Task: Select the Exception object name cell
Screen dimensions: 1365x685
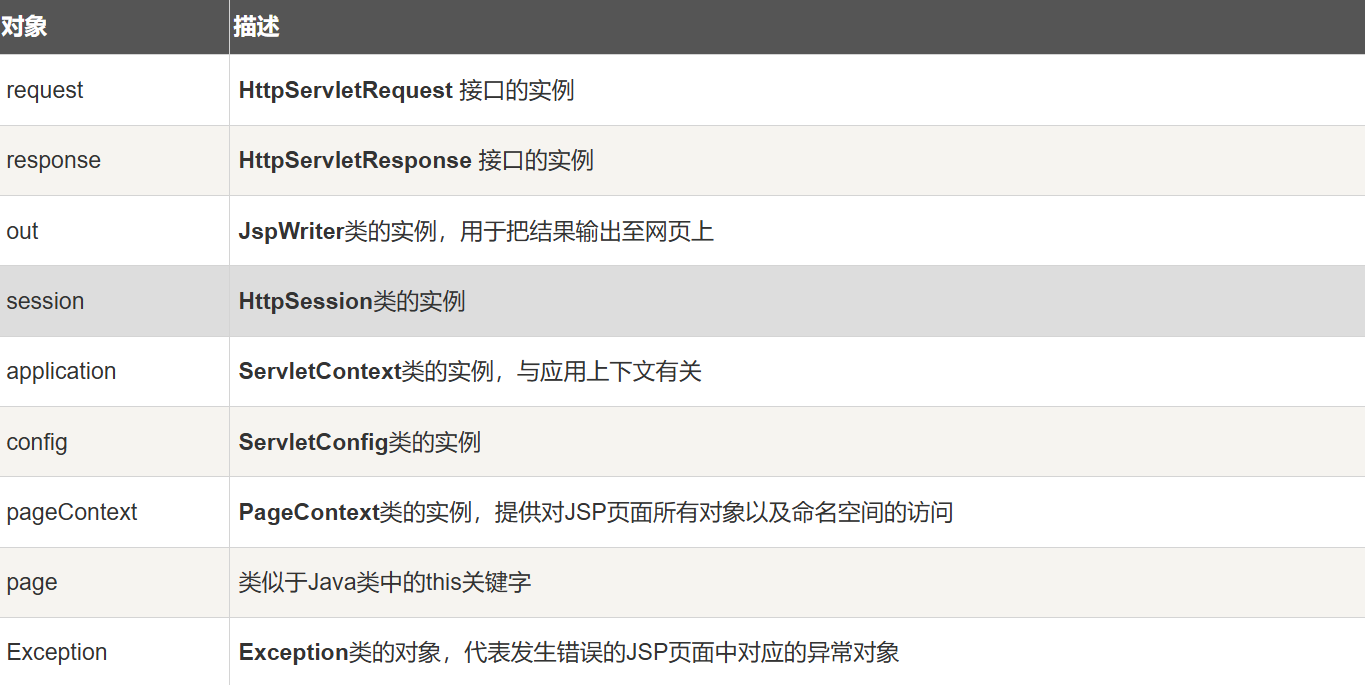Action: pos(57,652)
